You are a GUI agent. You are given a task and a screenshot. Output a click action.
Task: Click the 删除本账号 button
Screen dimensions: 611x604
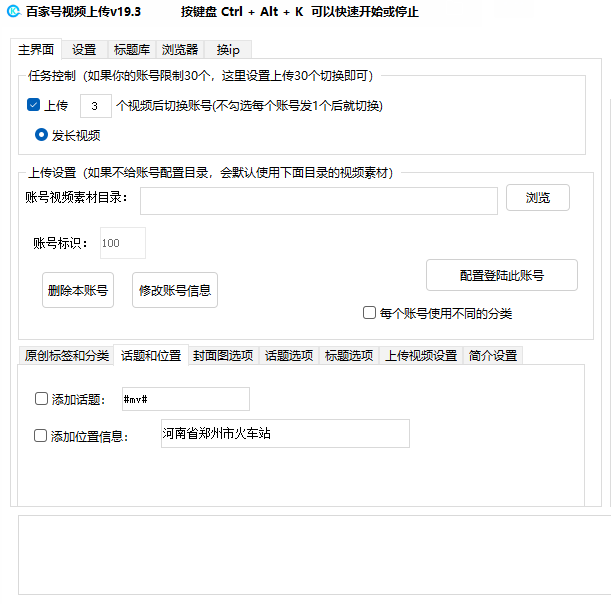click(78, 290)
